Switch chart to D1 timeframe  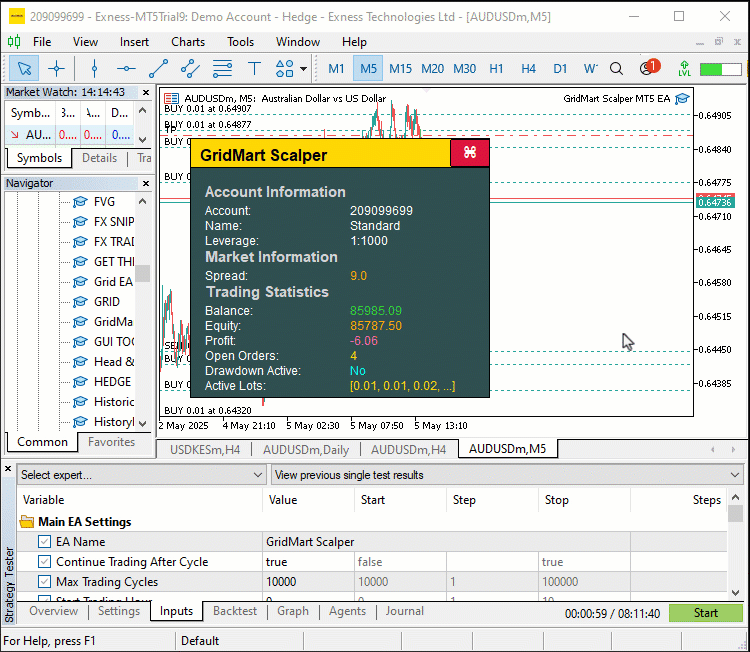point(560,69)
